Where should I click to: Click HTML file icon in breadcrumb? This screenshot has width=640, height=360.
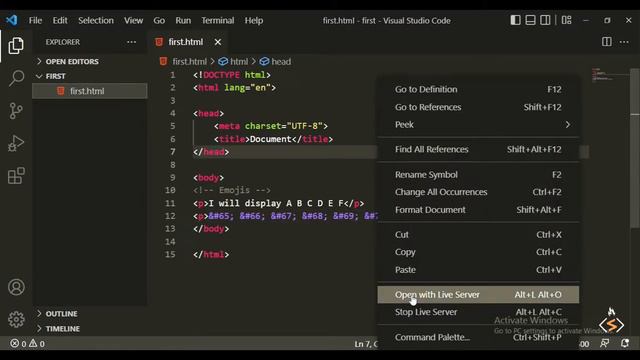pos(163,61)
